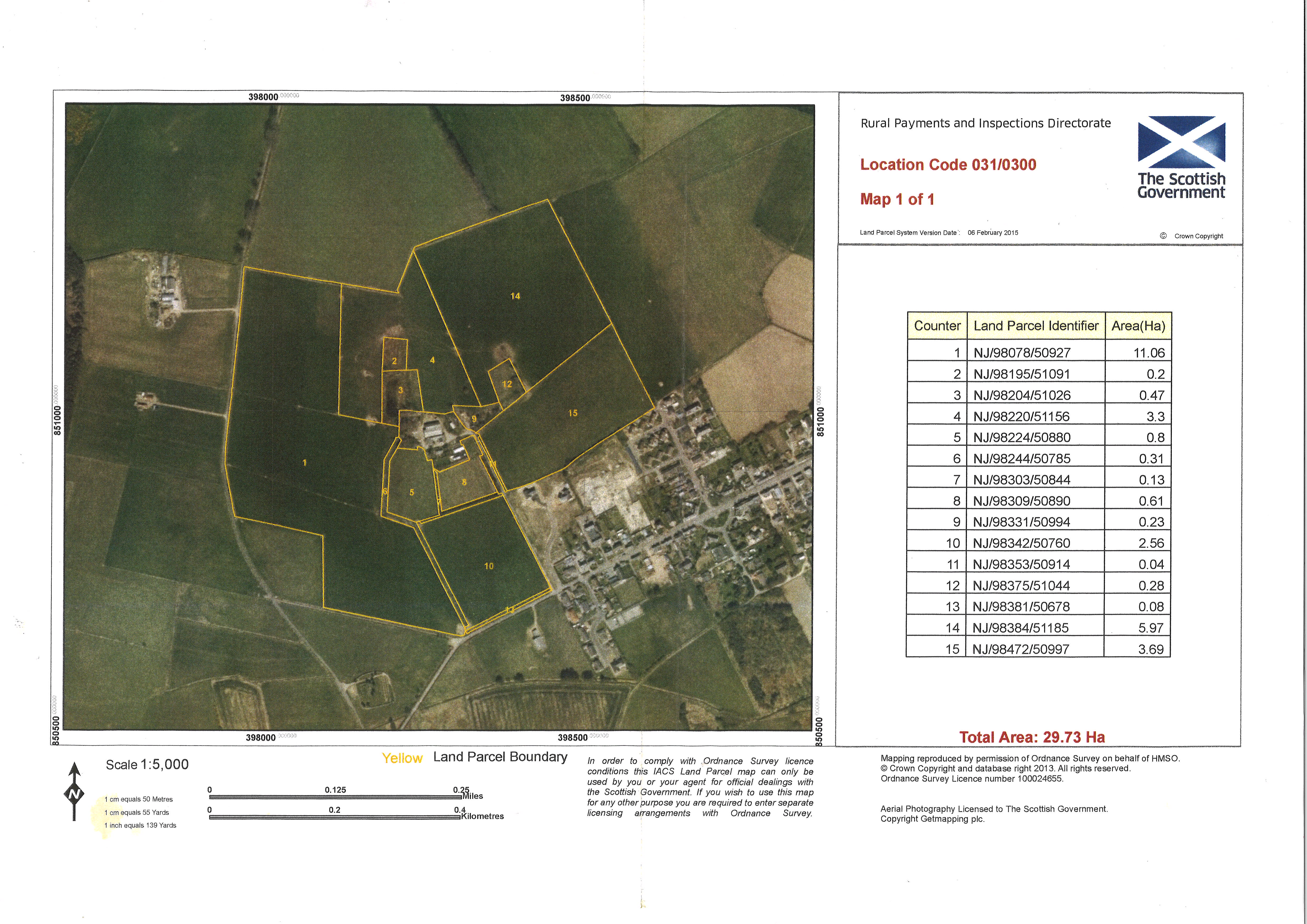Click the '1 cm equals 50 Metres' note
Screen dimensions: 1307x924
click(x=138, y=799)
